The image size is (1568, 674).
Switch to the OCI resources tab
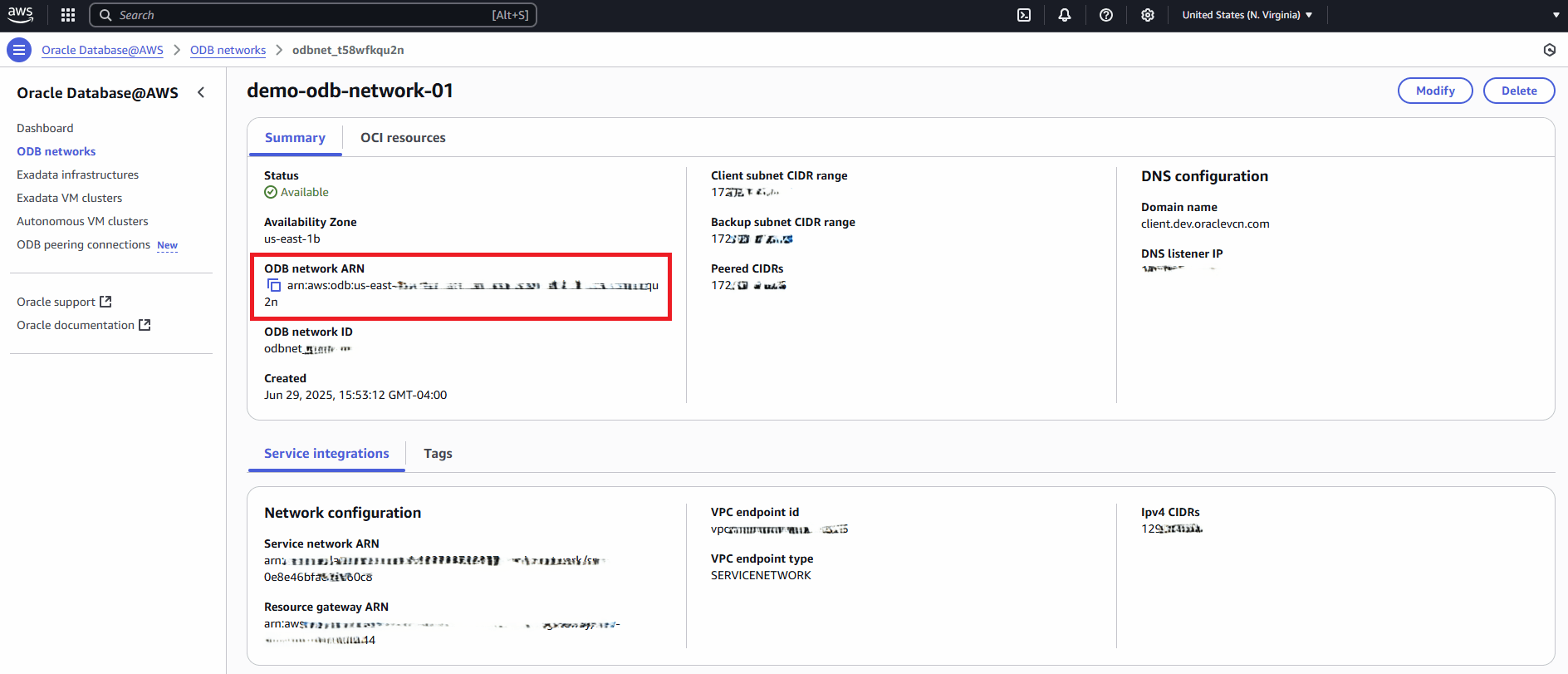[x=403, y=138]
